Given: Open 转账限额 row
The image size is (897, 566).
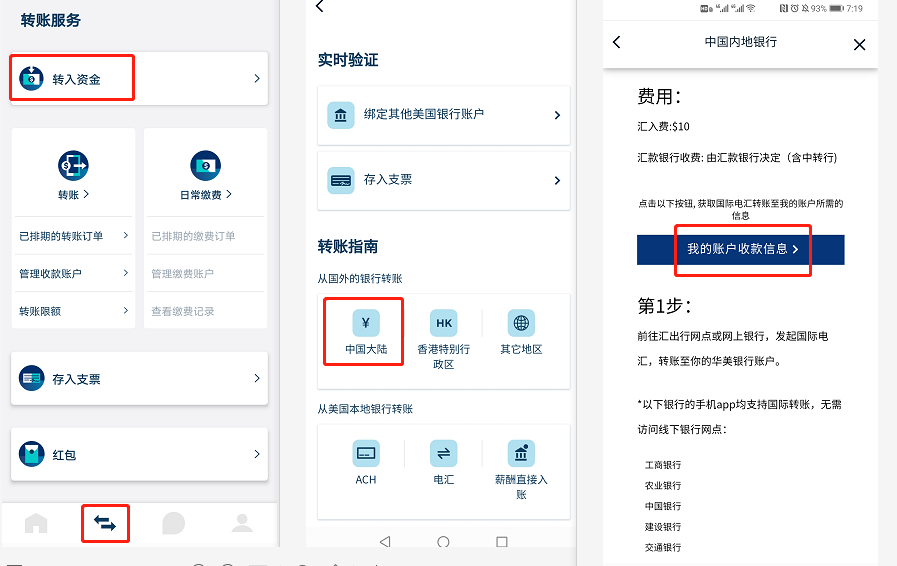Looking at the screenshot, I should [73, 311].
